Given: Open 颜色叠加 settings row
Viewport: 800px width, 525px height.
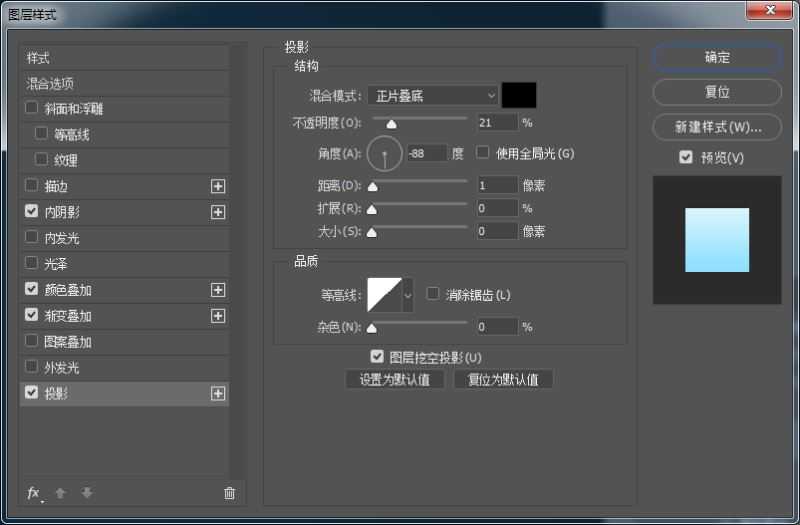Looking at the screenshot, I should [x=124, y=290].
